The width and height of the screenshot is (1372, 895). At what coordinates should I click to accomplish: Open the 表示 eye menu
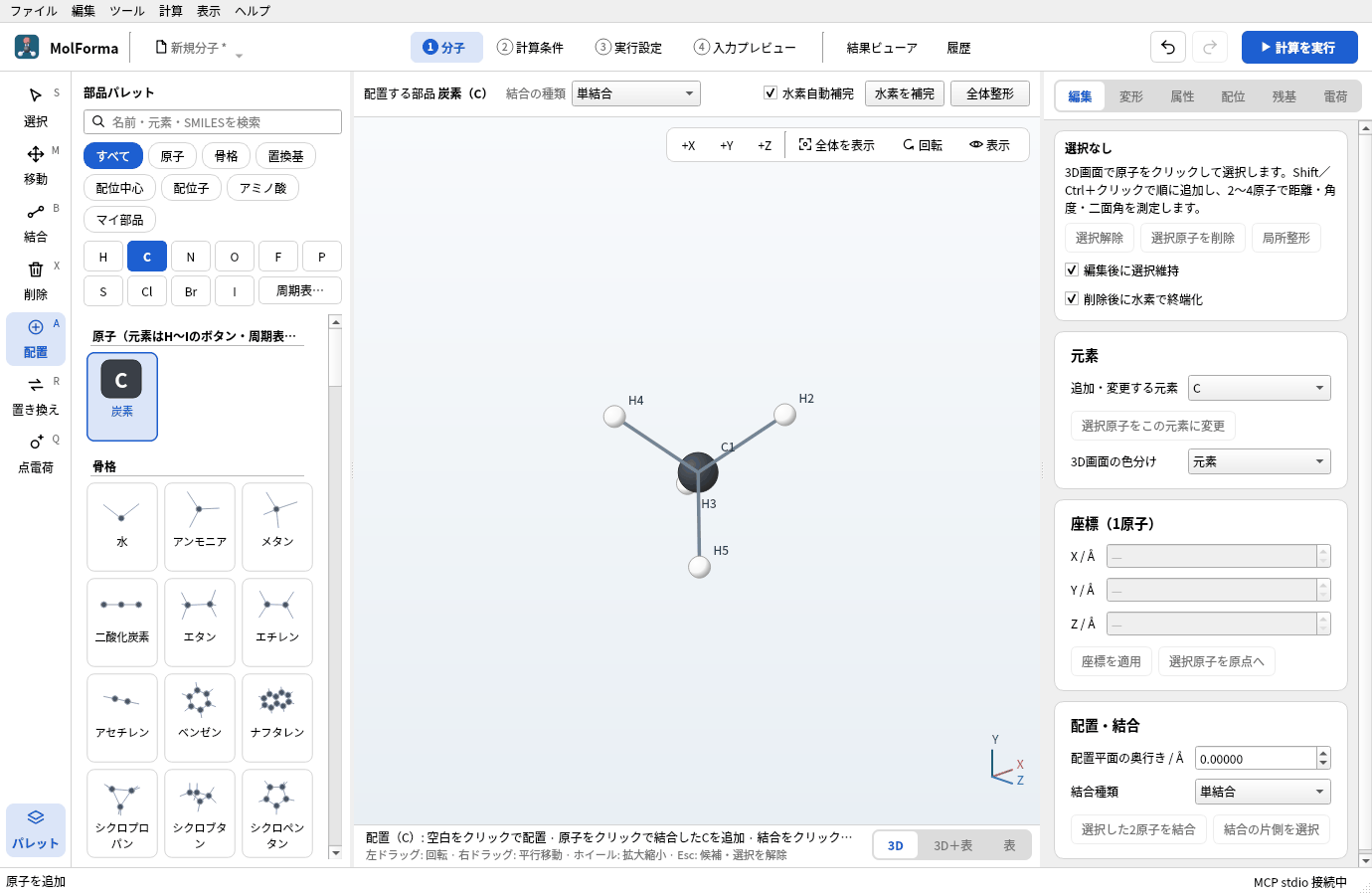click(x=989, y=145)
